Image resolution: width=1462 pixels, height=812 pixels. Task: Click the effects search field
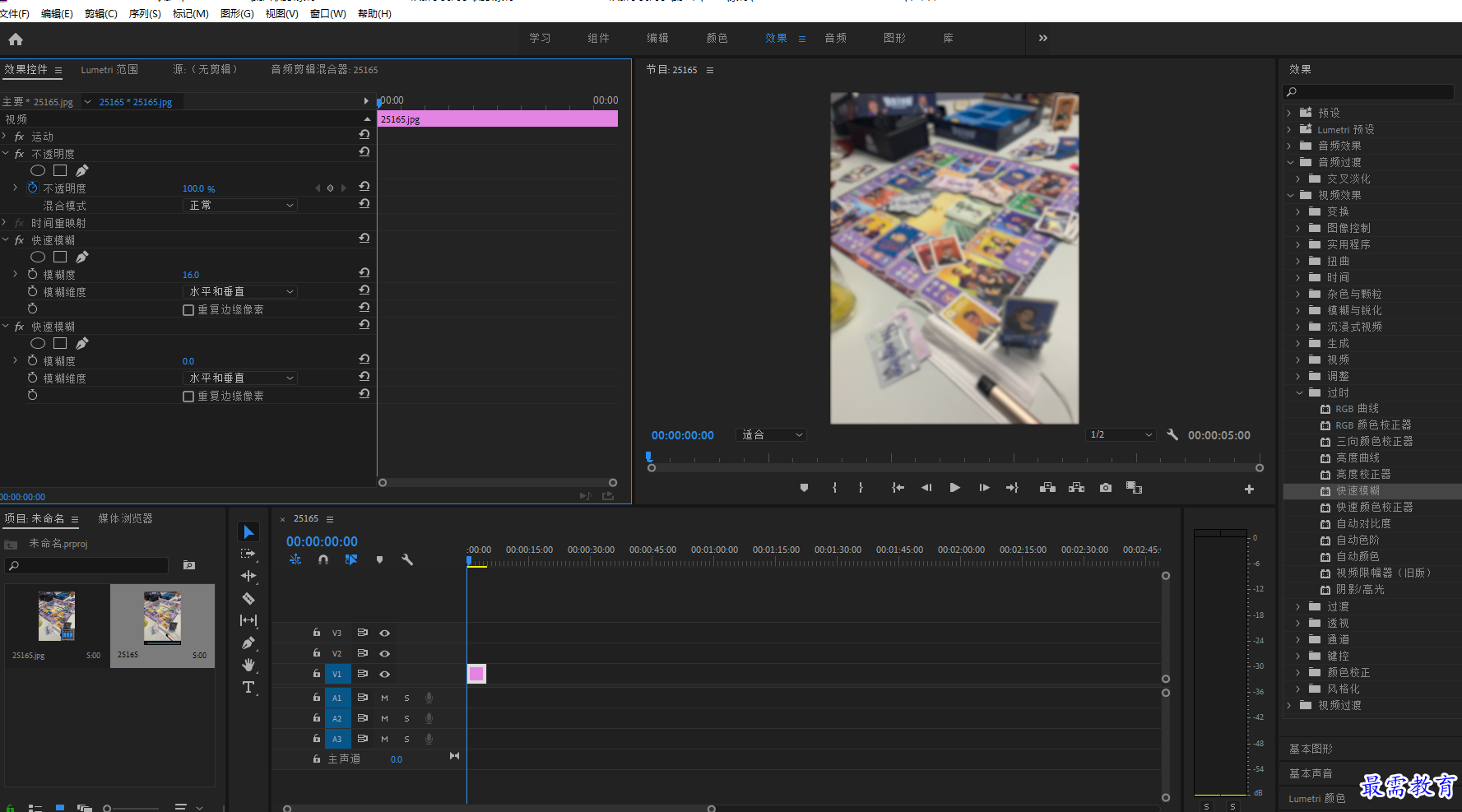(x=1368, y=92)
